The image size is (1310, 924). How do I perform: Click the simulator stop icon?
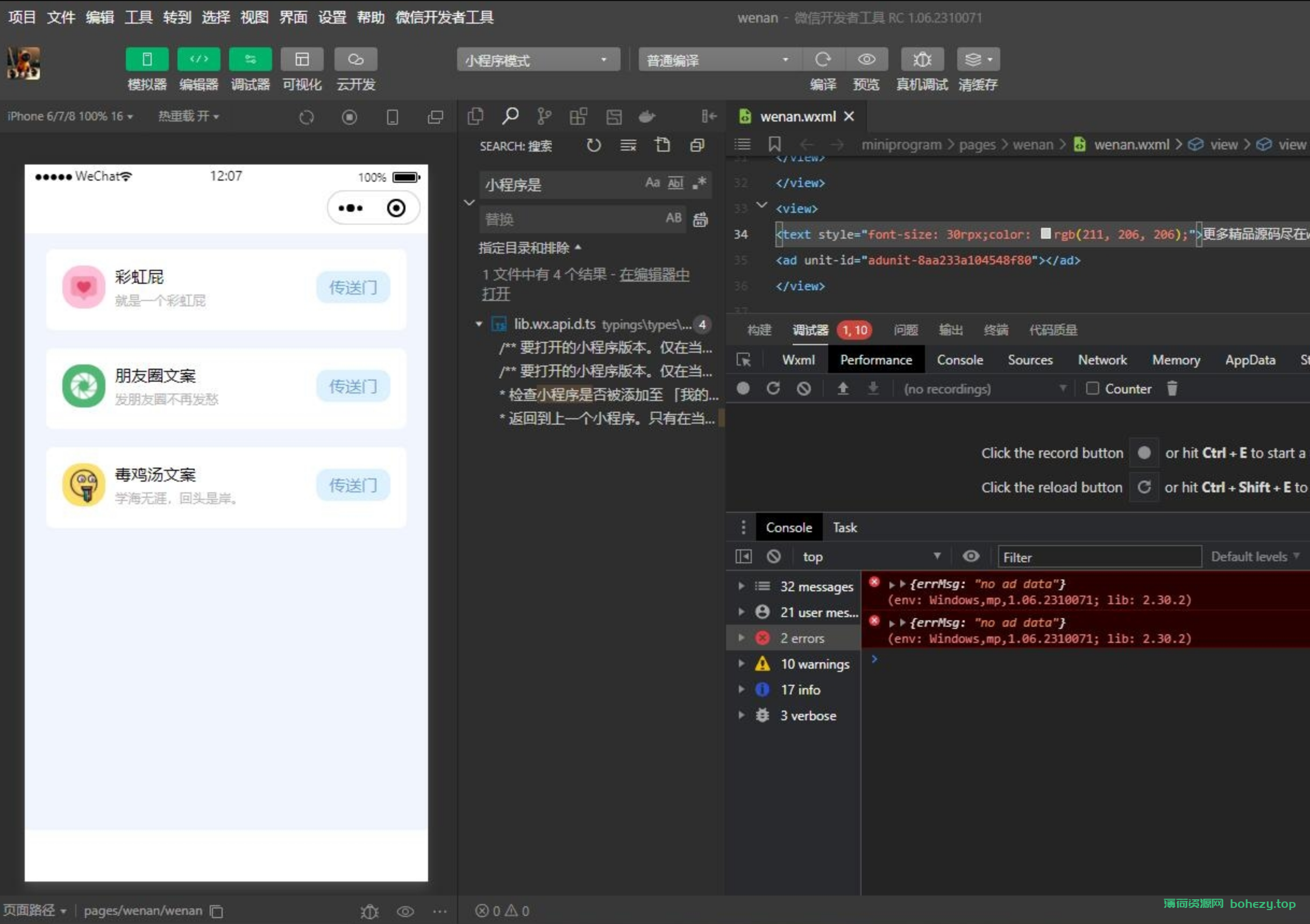click(349, 118)
